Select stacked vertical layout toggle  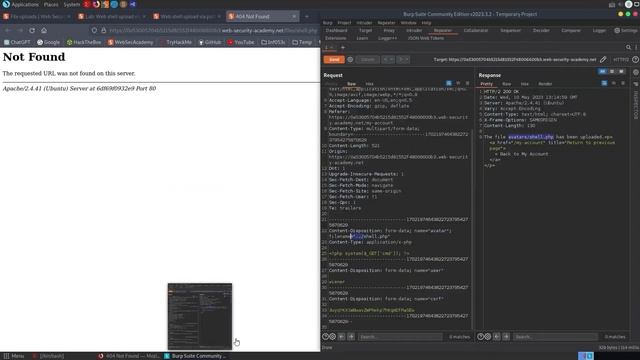tap(612, 71)
